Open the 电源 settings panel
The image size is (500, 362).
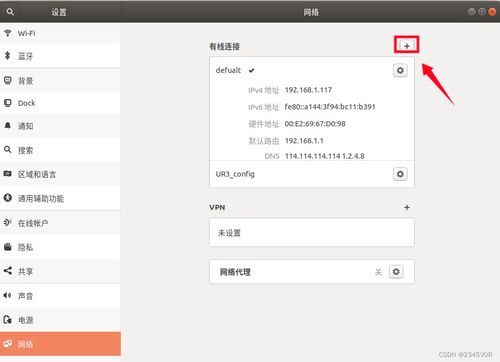60,320
